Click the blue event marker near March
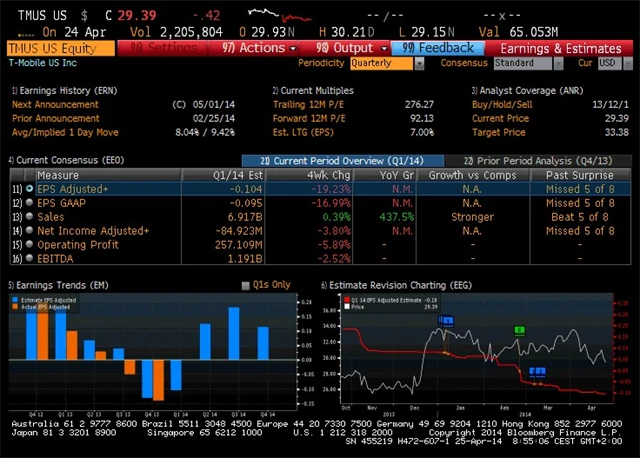This screenshot has height=458, width=640. pos(537,371)
